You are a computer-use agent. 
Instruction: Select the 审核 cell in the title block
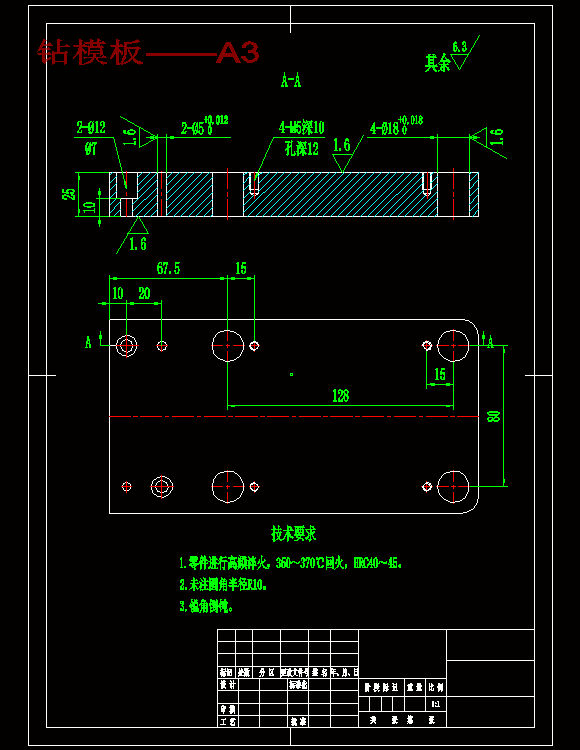pos(227,709)
